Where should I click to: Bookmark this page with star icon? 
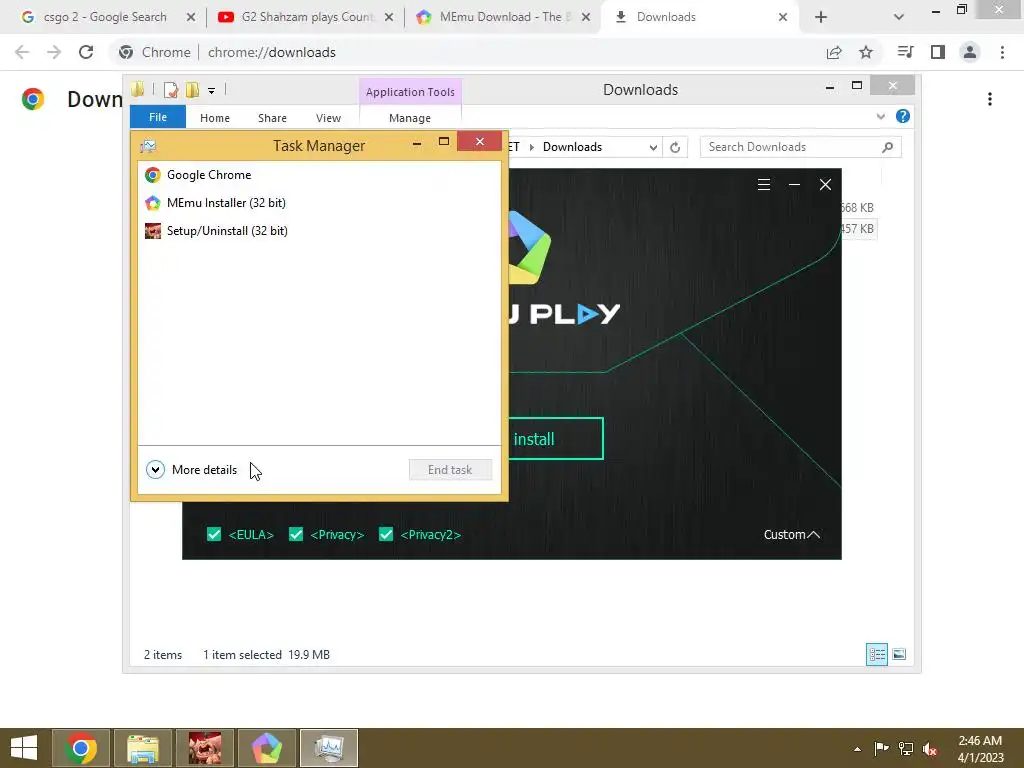pyautogui.click(x=866, y=52)
